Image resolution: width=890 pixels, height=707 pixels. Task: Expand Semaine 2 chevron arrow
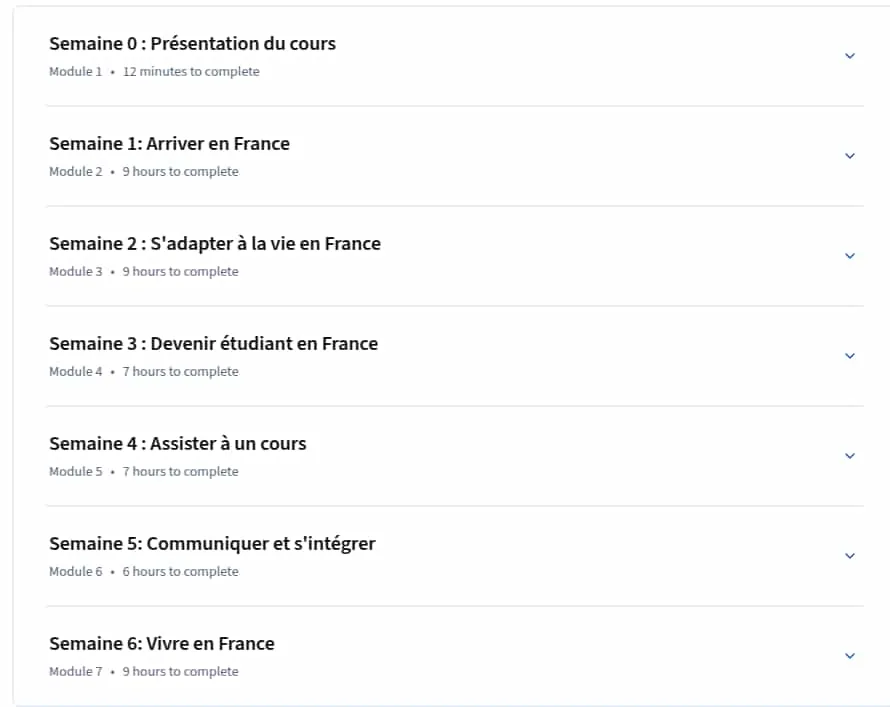click(850, 256)
